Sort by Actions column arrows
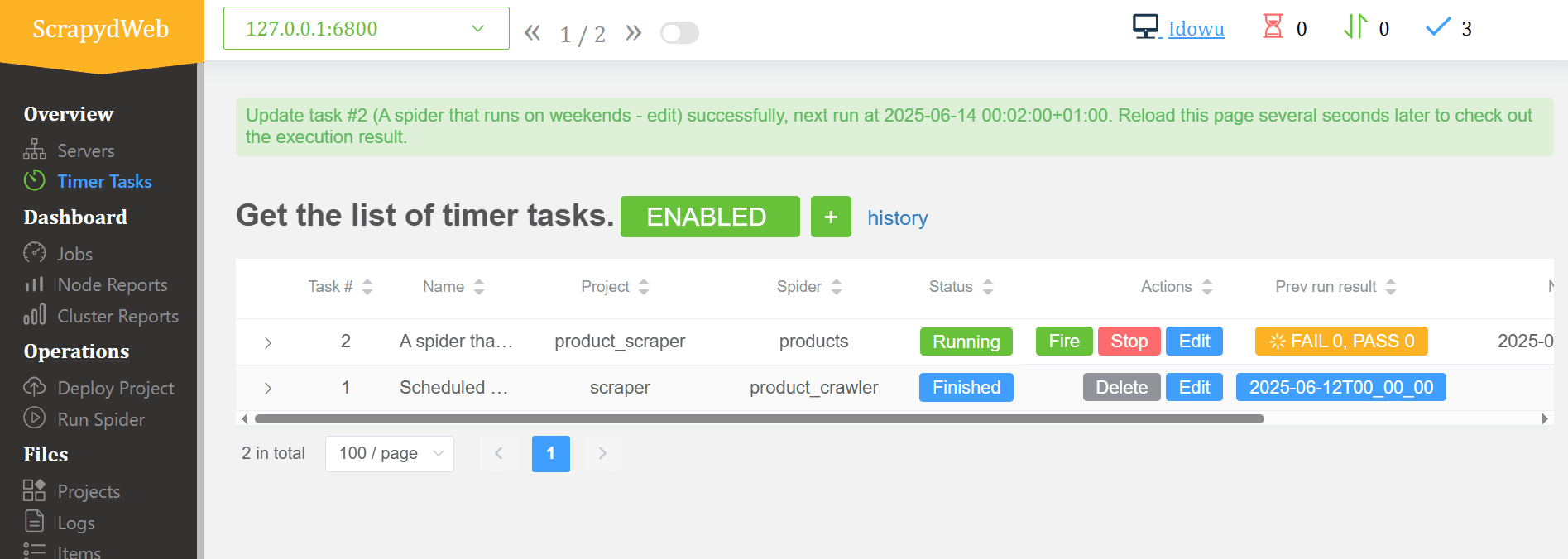 click(x=1207, y=286)
